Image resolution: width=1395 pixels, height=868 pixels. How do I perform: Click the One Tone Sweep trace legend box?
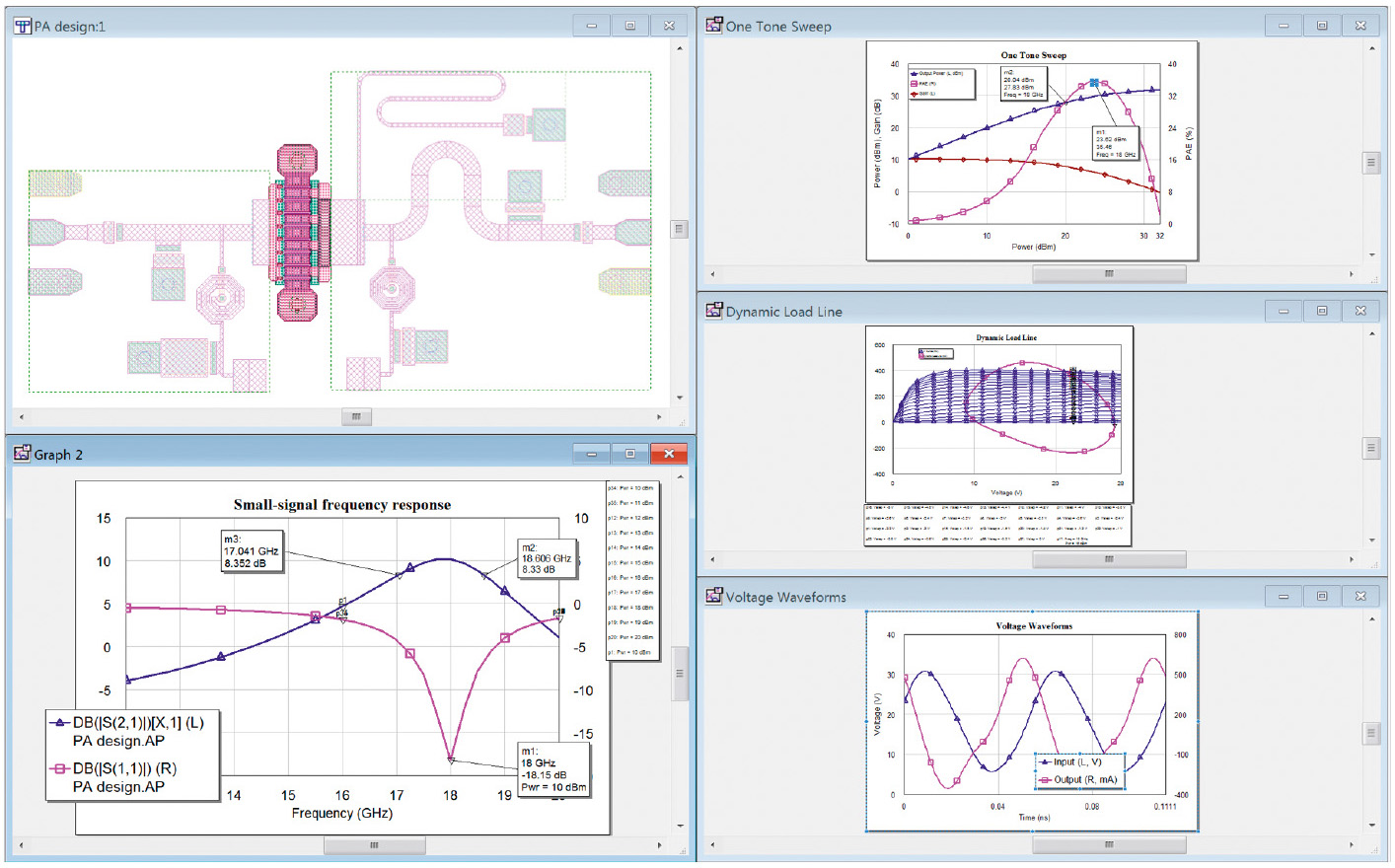pyautogui.click(x=941, y=84)
